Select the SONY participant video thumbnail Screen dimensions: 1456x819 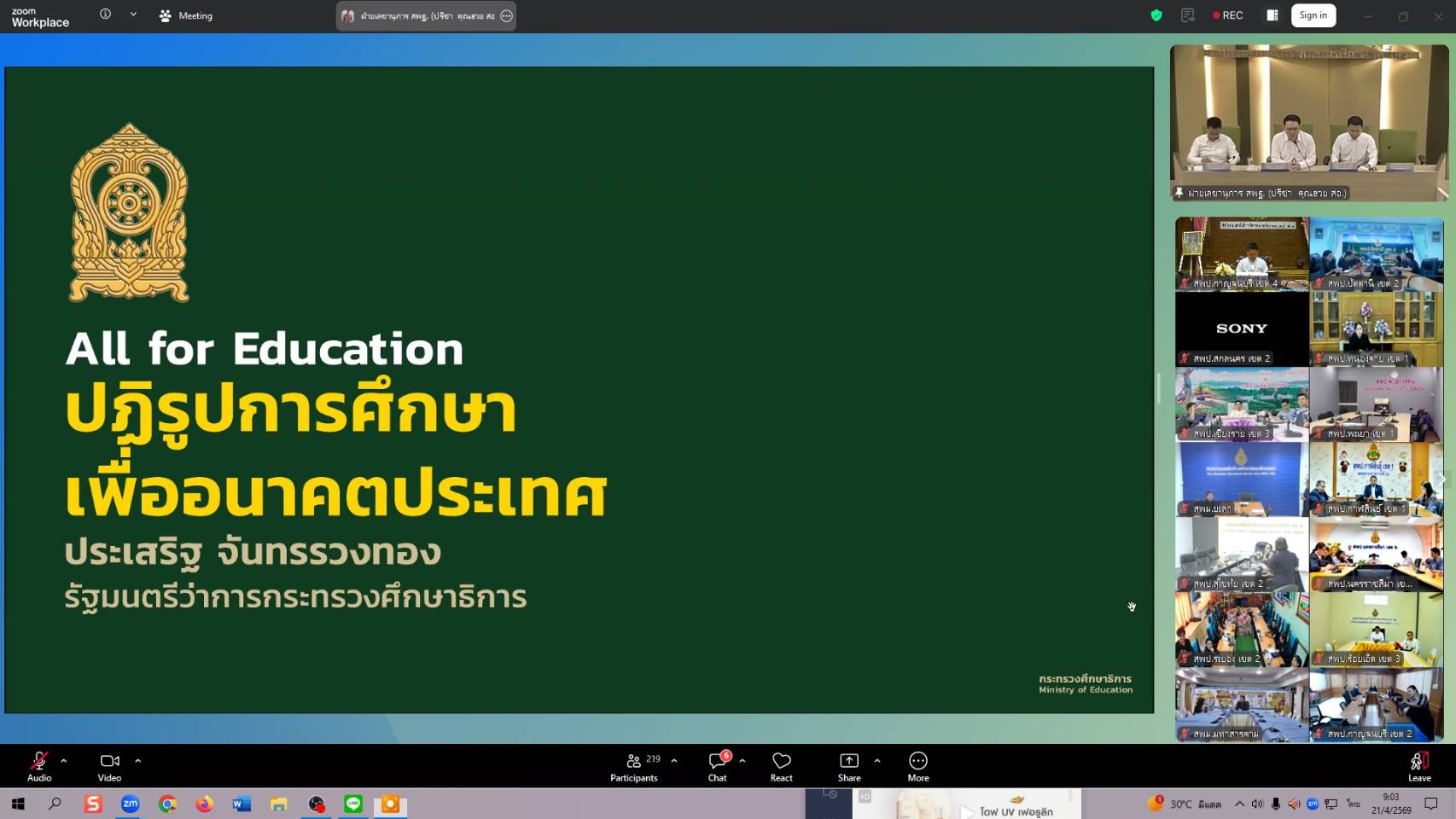(x=1242, y=328)
